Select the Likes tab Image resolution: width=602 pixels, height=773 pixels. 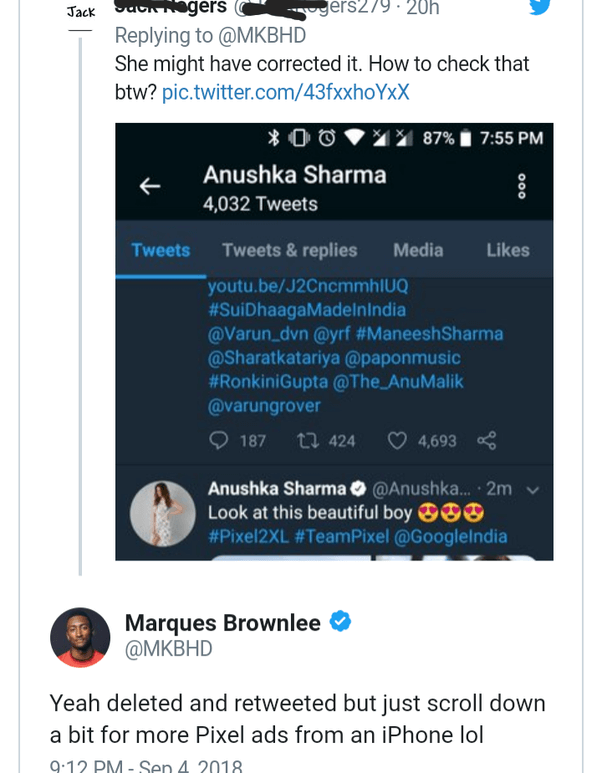pos(507,250)
